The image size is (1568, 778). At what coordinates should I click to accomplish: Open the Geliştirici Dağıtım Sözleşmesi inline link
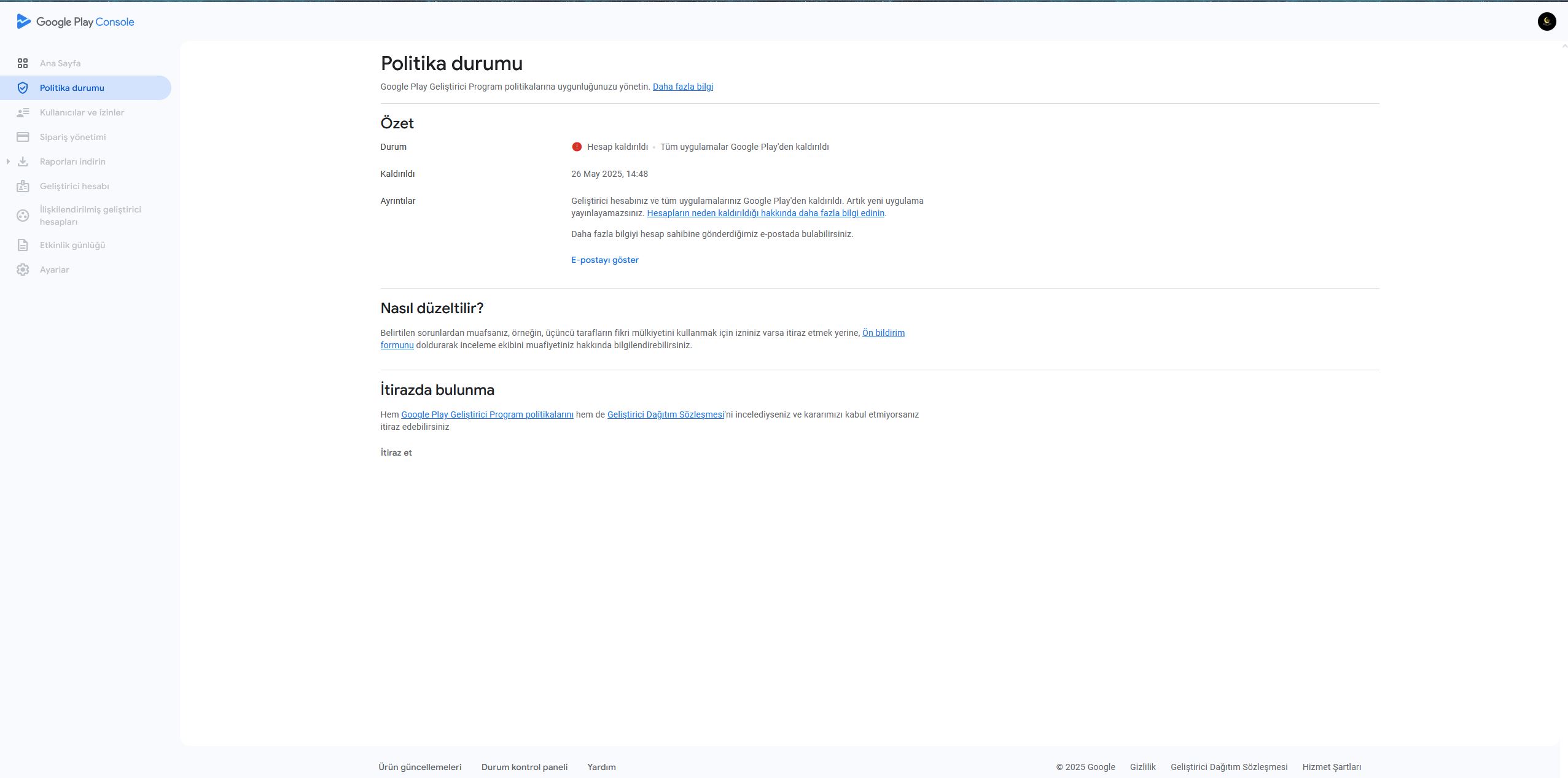tap(665, 414)
